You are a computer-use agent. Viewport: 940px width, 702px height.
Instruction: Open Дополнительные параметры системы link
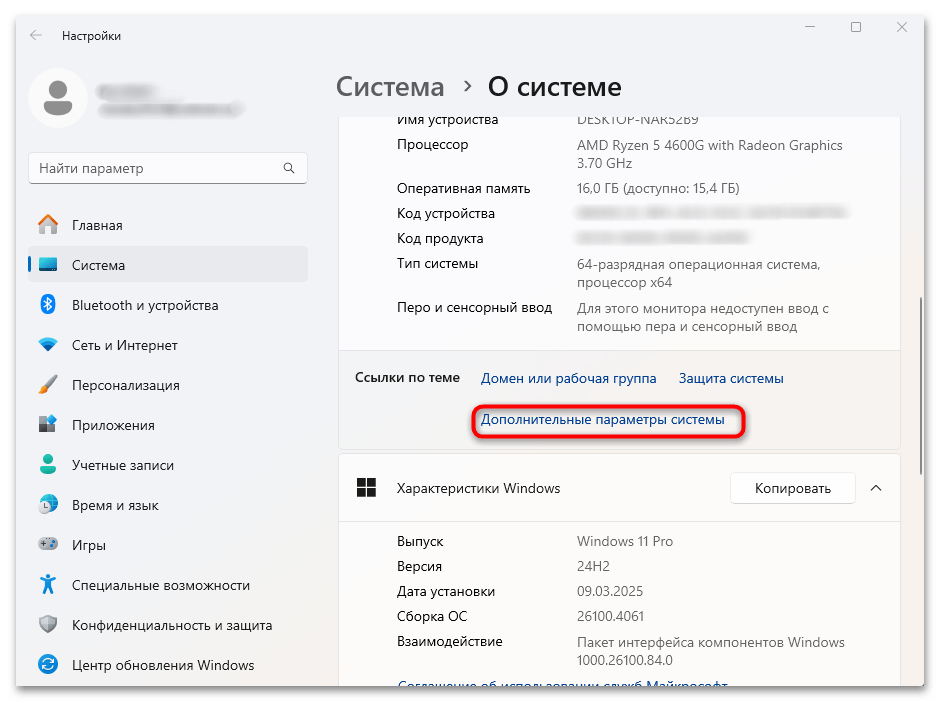point(602,420)
